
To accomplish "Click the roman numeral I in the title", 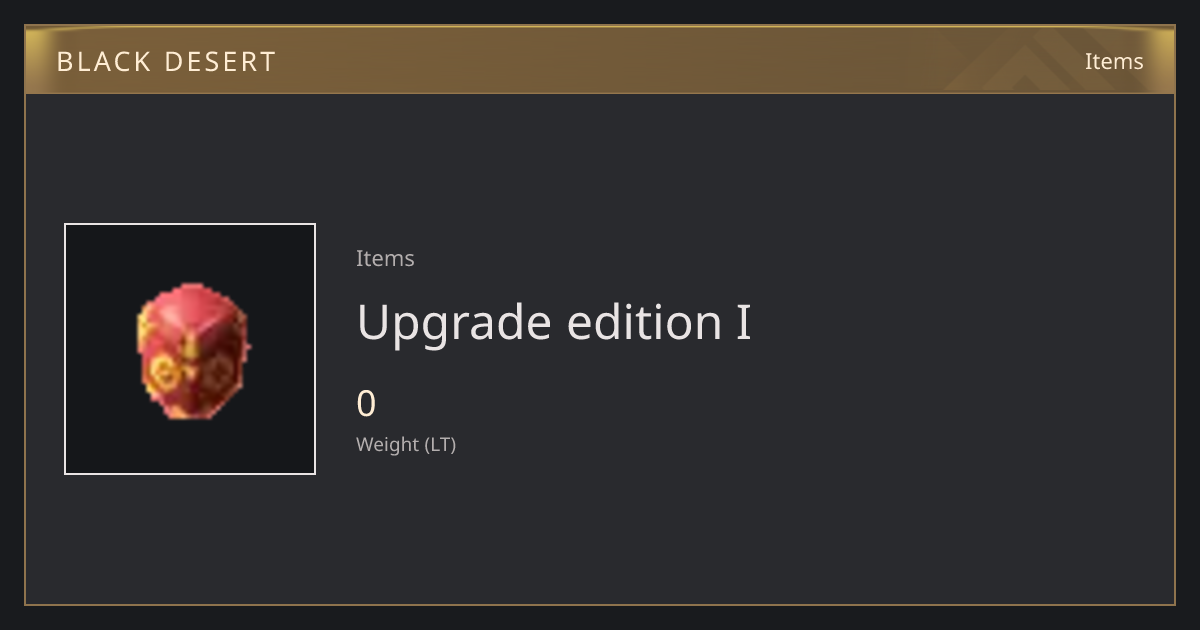I will [743, 323].
